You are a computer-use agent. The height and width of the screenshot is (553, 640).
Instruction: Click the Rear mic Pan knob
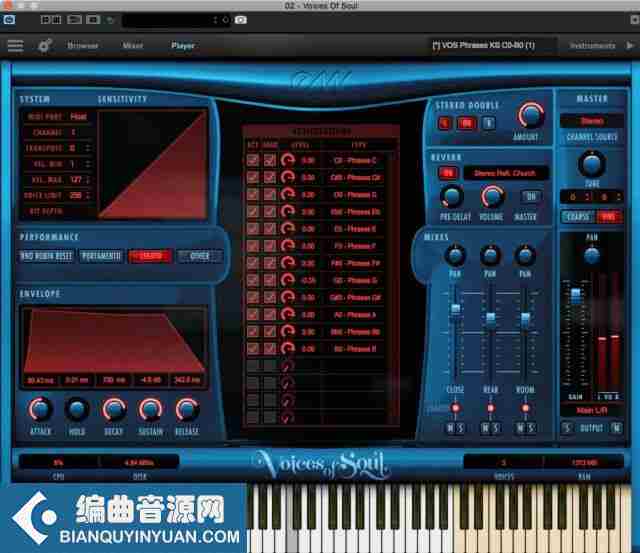click(x=490, y=256)
